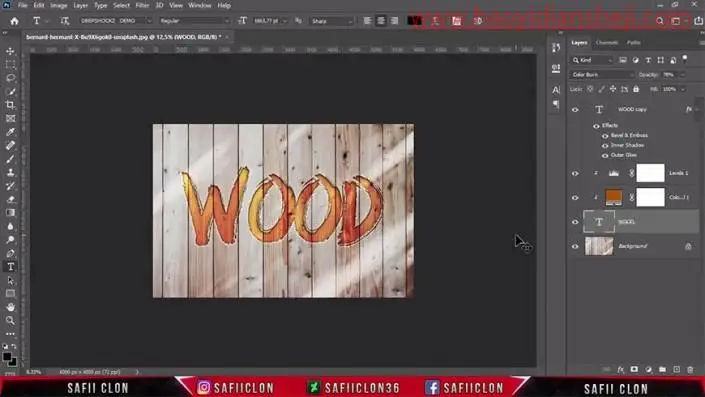This screenshot has width=705, height=397.
Task: Open the Color Burn blend mode dropdown
Action: [x=602, y=75]
